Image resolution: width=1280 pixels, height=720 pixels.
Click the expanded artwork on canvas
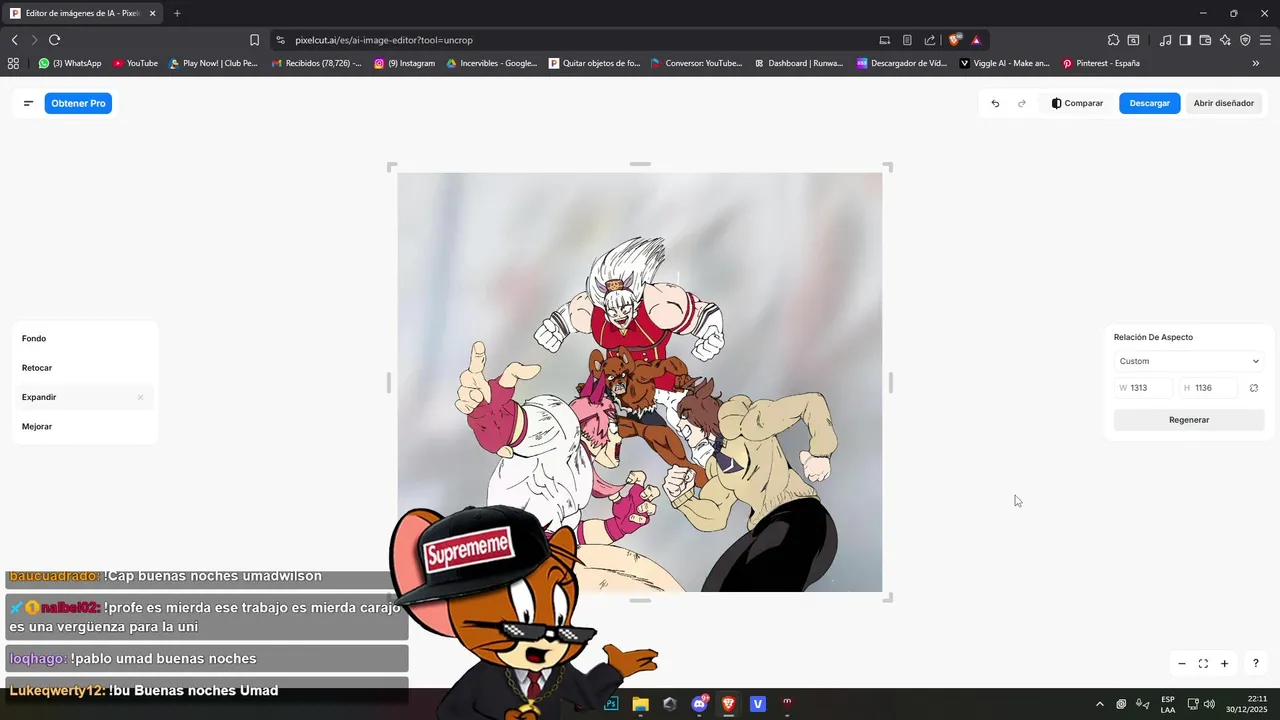pos(640,382)
